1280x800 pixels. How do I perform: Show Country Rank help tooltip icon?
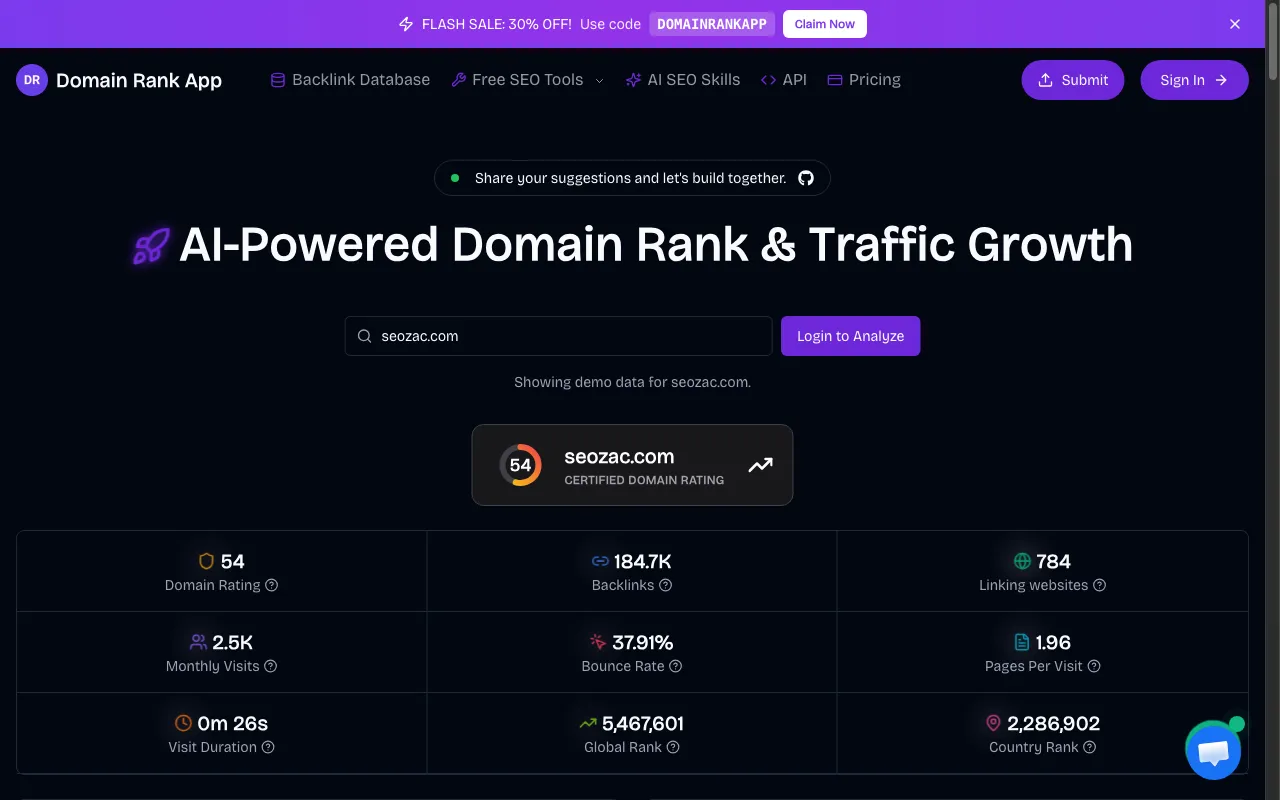click(x=1090, y=747)
